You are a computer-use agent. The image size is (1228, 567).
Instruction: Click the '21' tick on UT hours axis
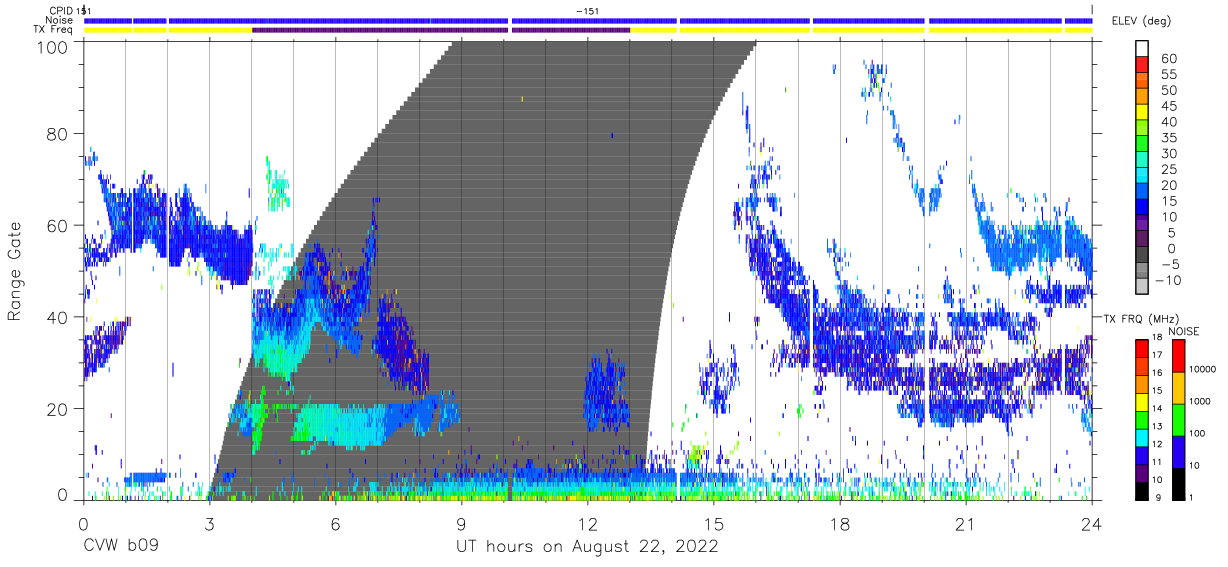(x=966, y=524)
